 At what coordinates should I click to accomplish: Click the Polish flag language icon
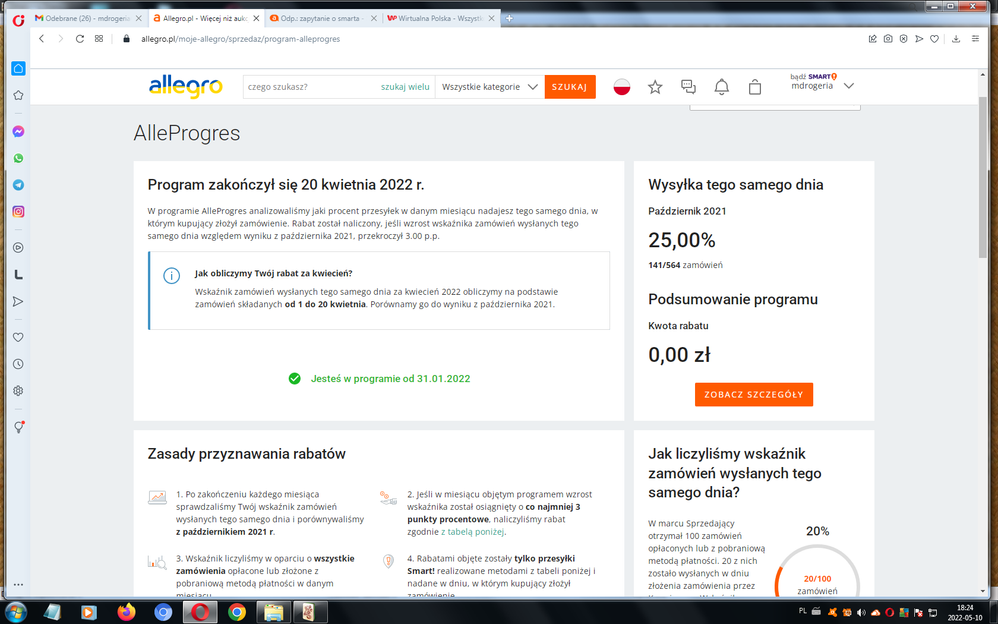[x=622, y=87]
